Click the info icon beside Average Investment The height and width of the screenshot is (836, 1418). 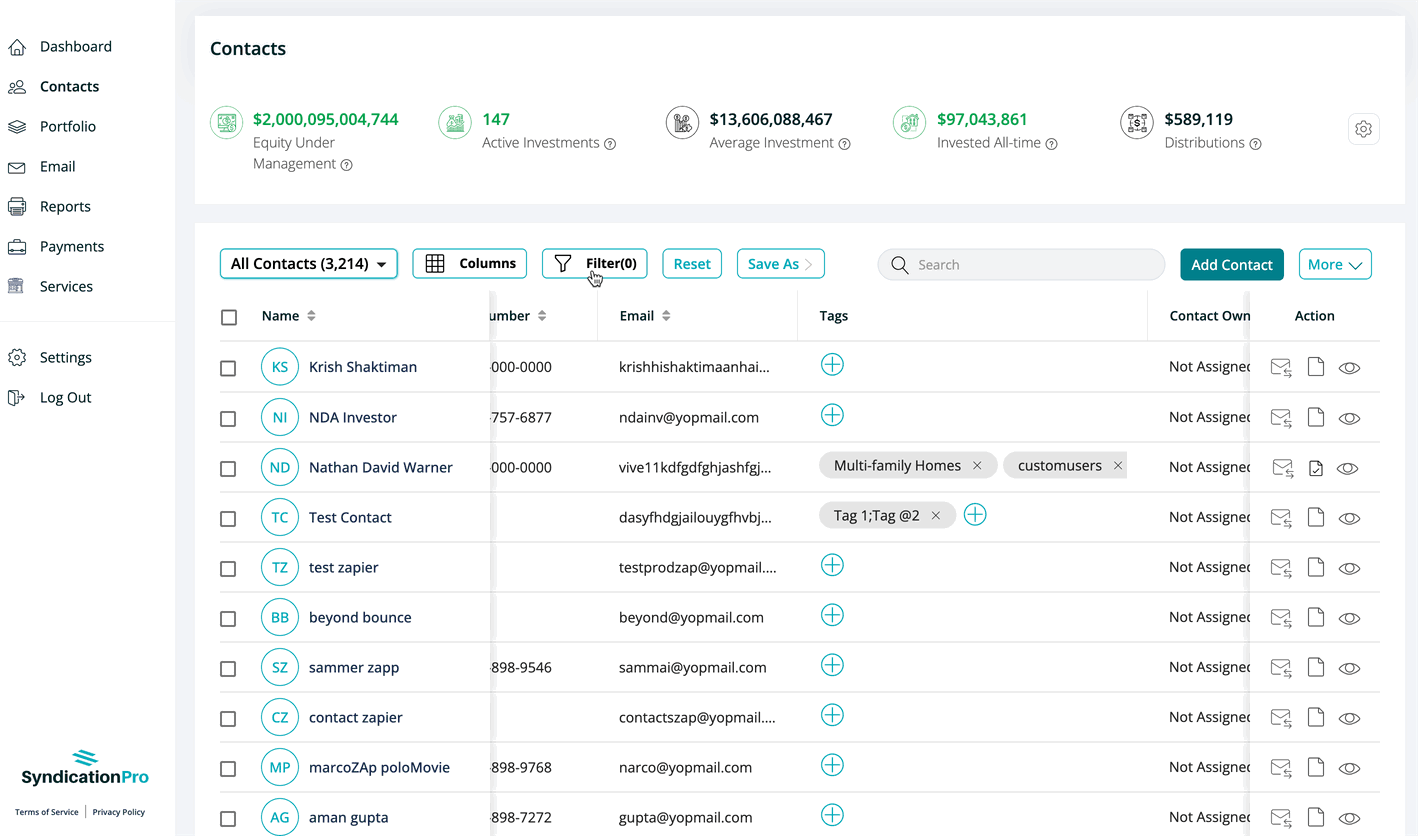(x=844, y=144)
